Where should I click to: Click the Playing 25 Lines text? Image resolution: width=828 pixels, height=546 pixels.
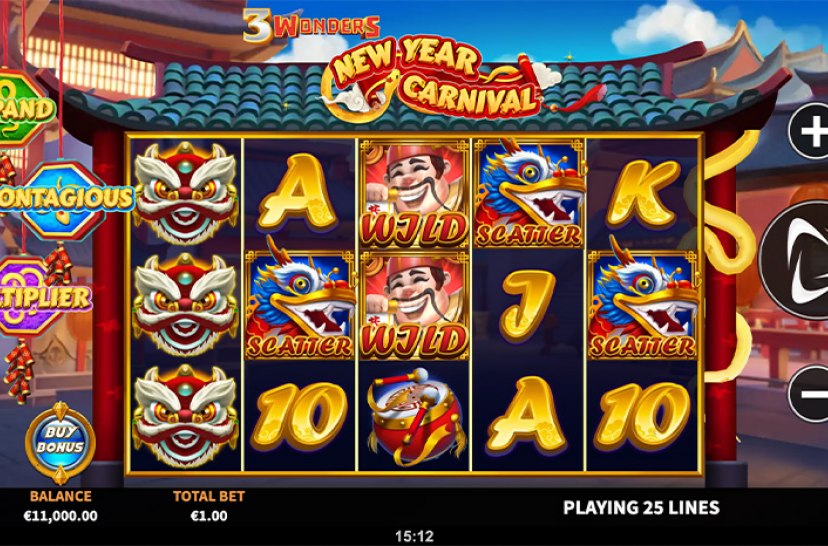(641, 508)
